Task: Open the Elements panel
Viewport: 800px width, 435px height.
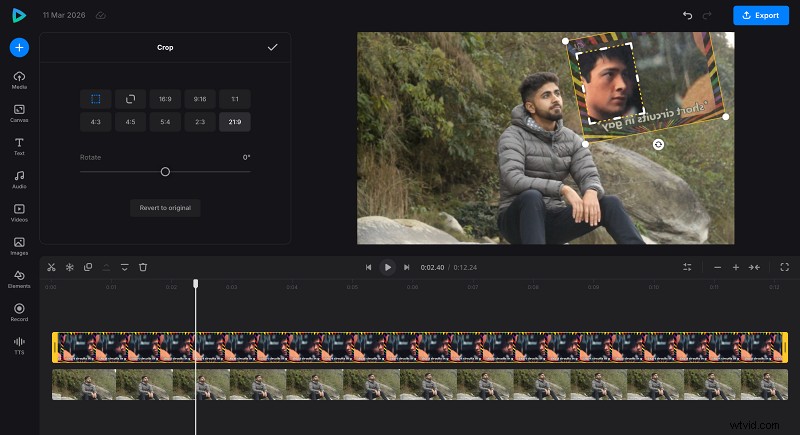Action: click(x=19, y=279)
